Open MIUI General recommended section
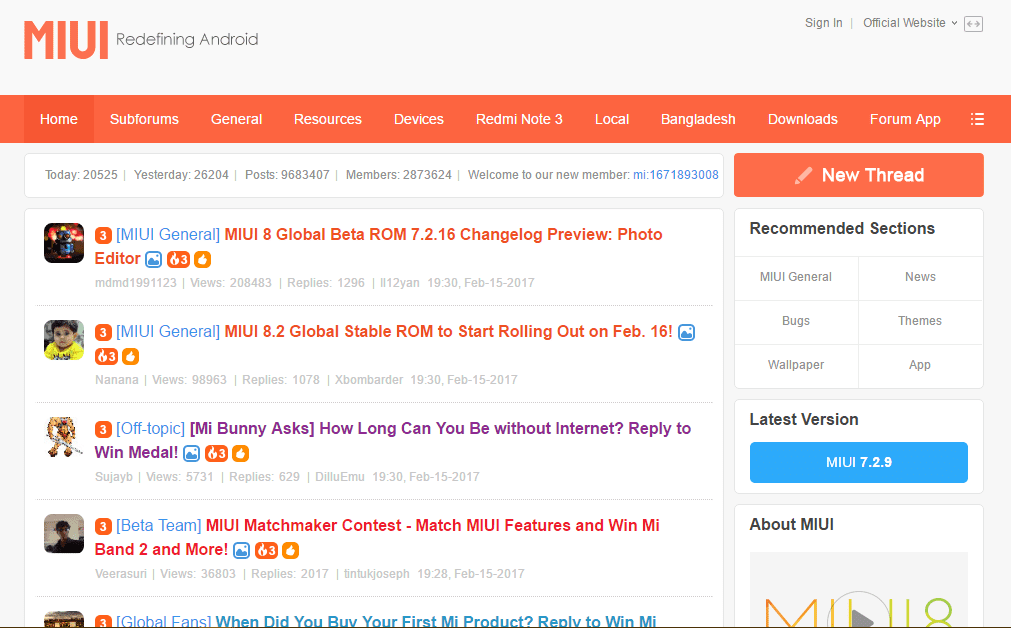The width and height of the screenshot is (1011, 628). (796, 277)
